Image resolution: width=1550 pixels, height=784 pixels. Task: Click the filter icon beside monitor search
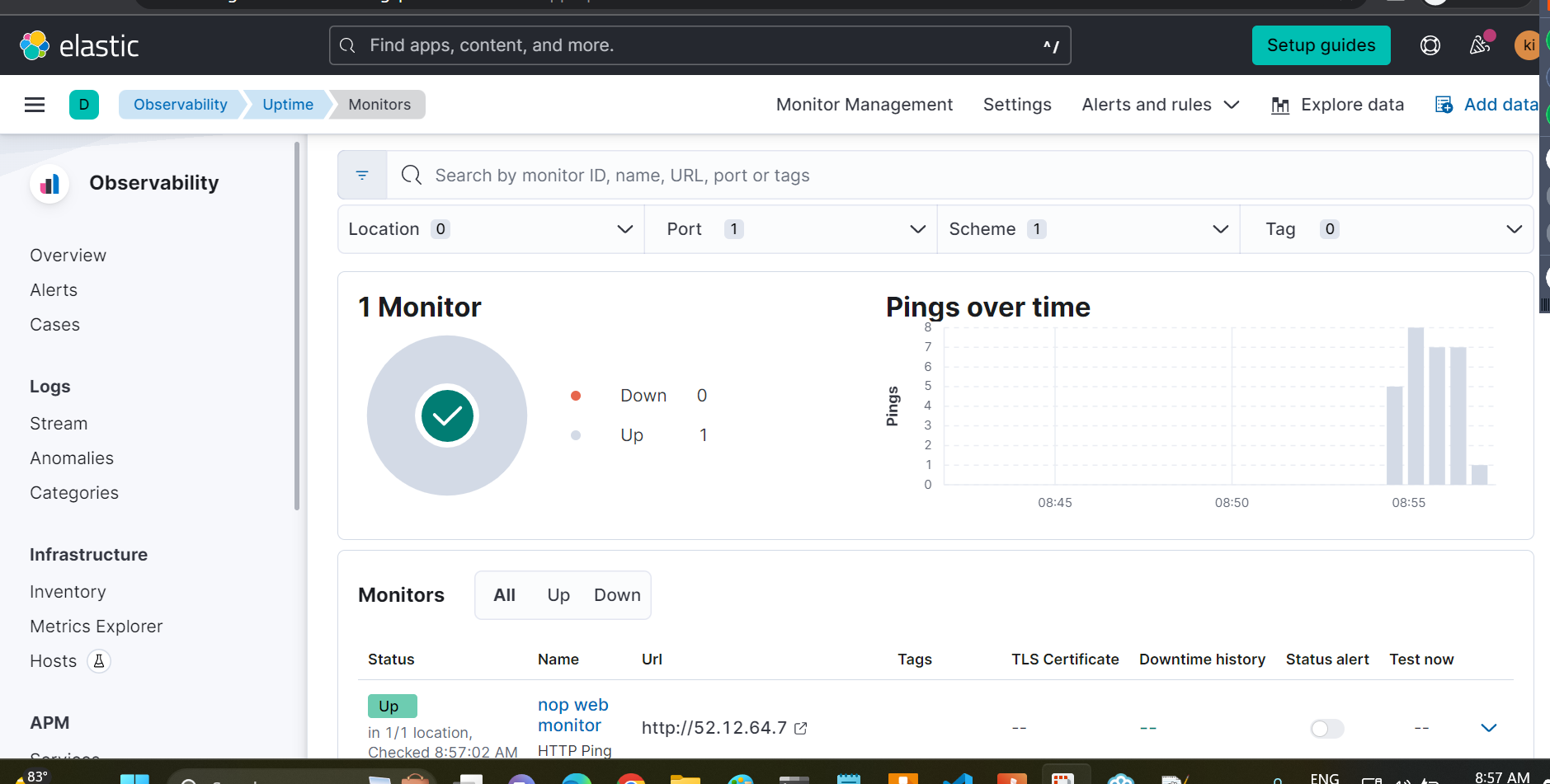point(362,175)
